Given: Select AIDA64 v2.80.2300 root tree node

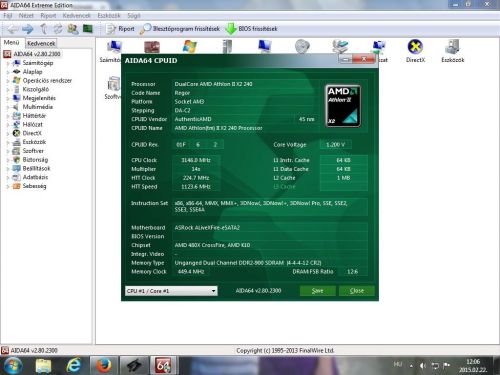Looking at the screenshot, I should (32, 54).
